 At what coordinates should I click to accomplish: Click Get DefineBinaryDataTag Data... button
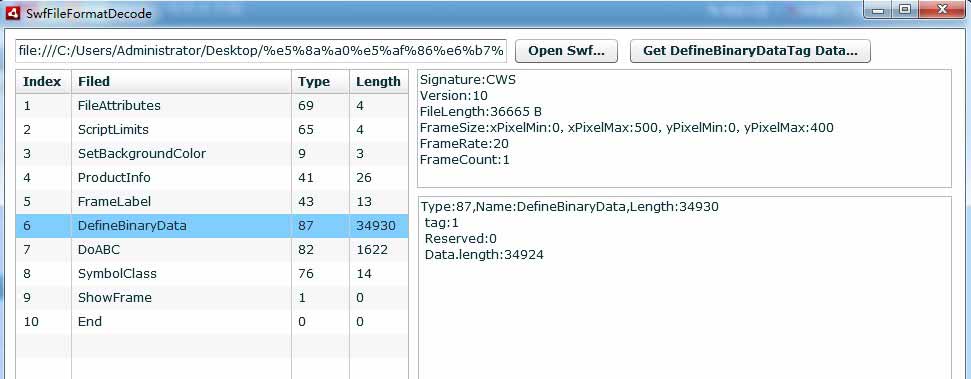[750, 51]
